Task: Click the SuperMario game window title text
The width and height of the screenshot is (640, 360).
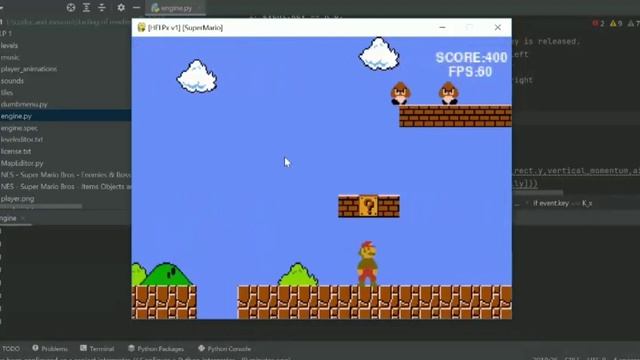Action: [185, 28]
